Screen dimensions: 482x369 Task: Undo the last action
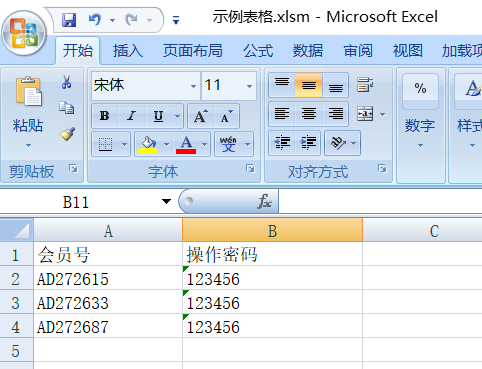click(x=95, y=20)
